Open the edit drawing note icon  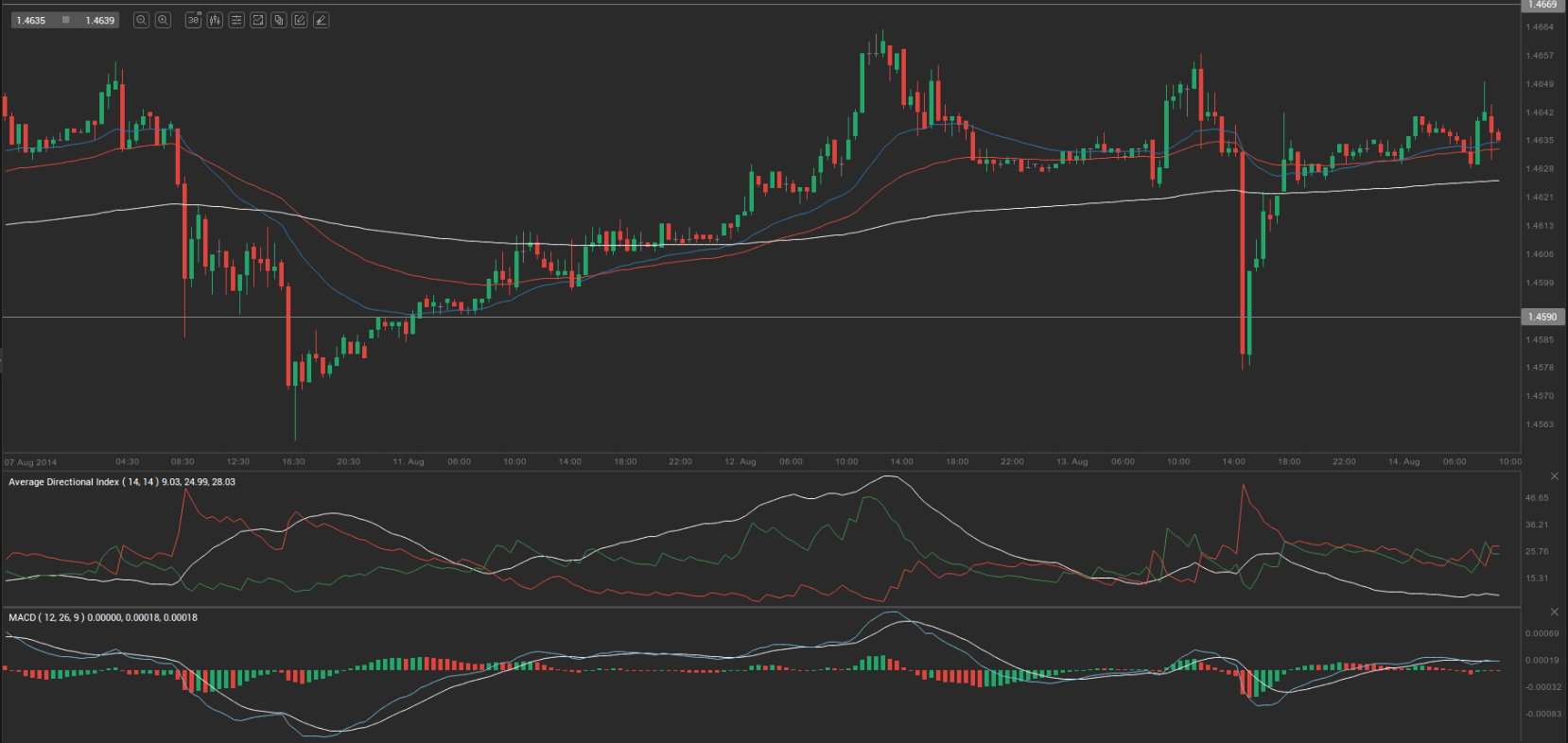[300, 20]
